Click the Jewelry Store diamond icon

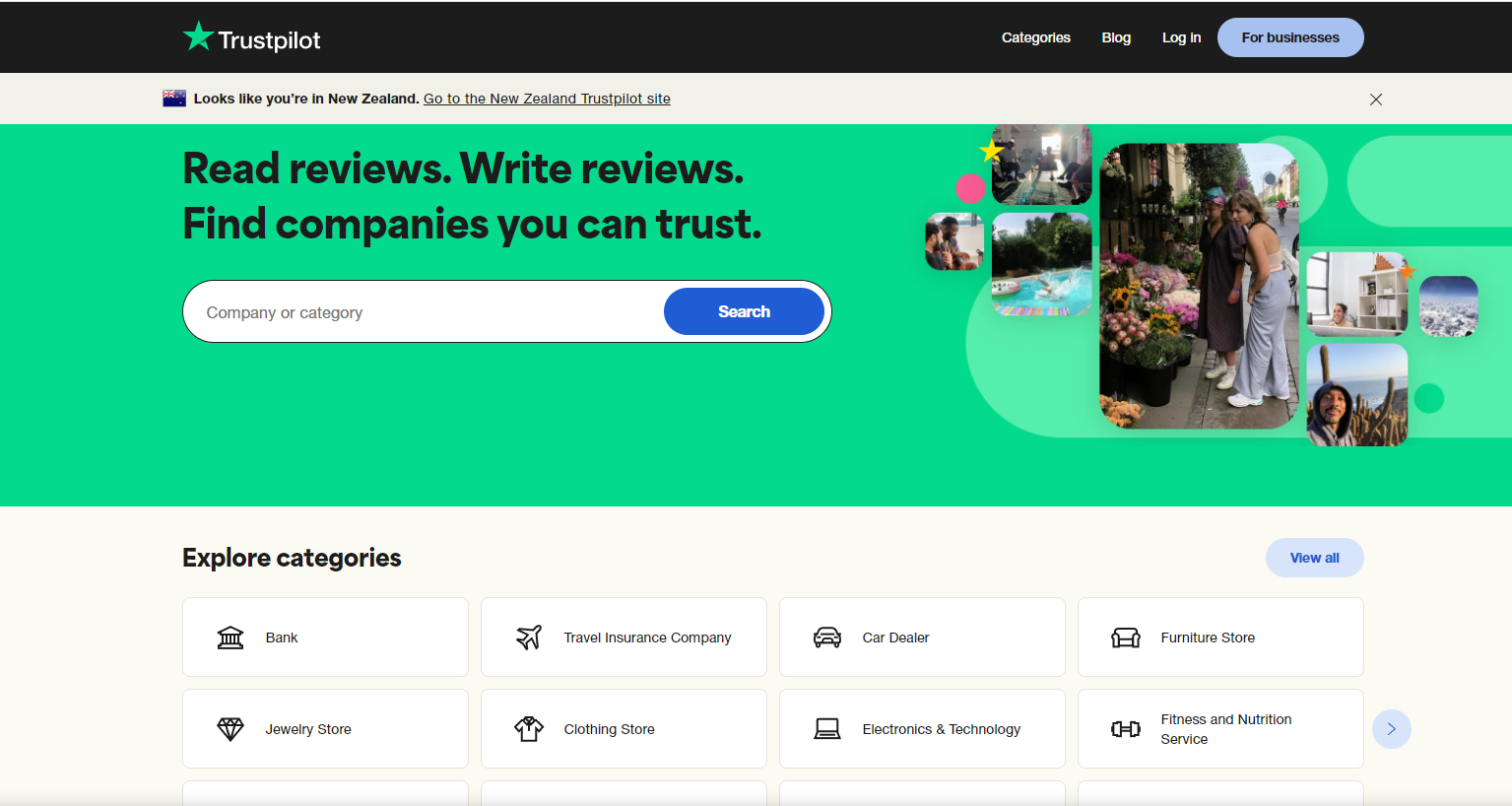point(230,729)
